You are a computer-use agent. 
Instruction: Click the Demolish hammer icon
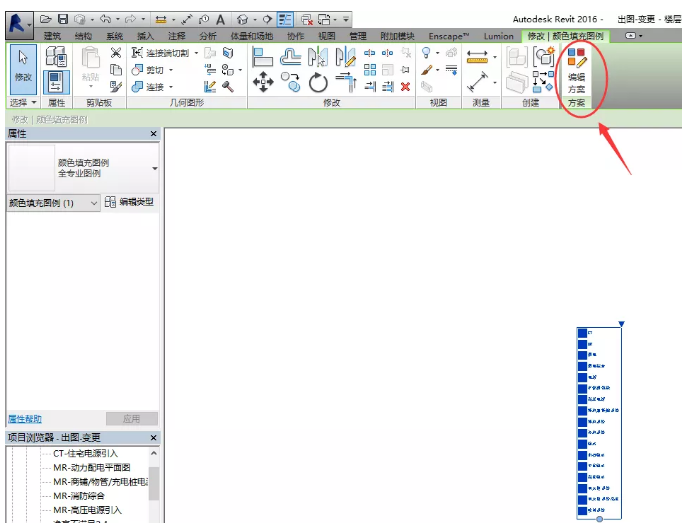(228, 87)
